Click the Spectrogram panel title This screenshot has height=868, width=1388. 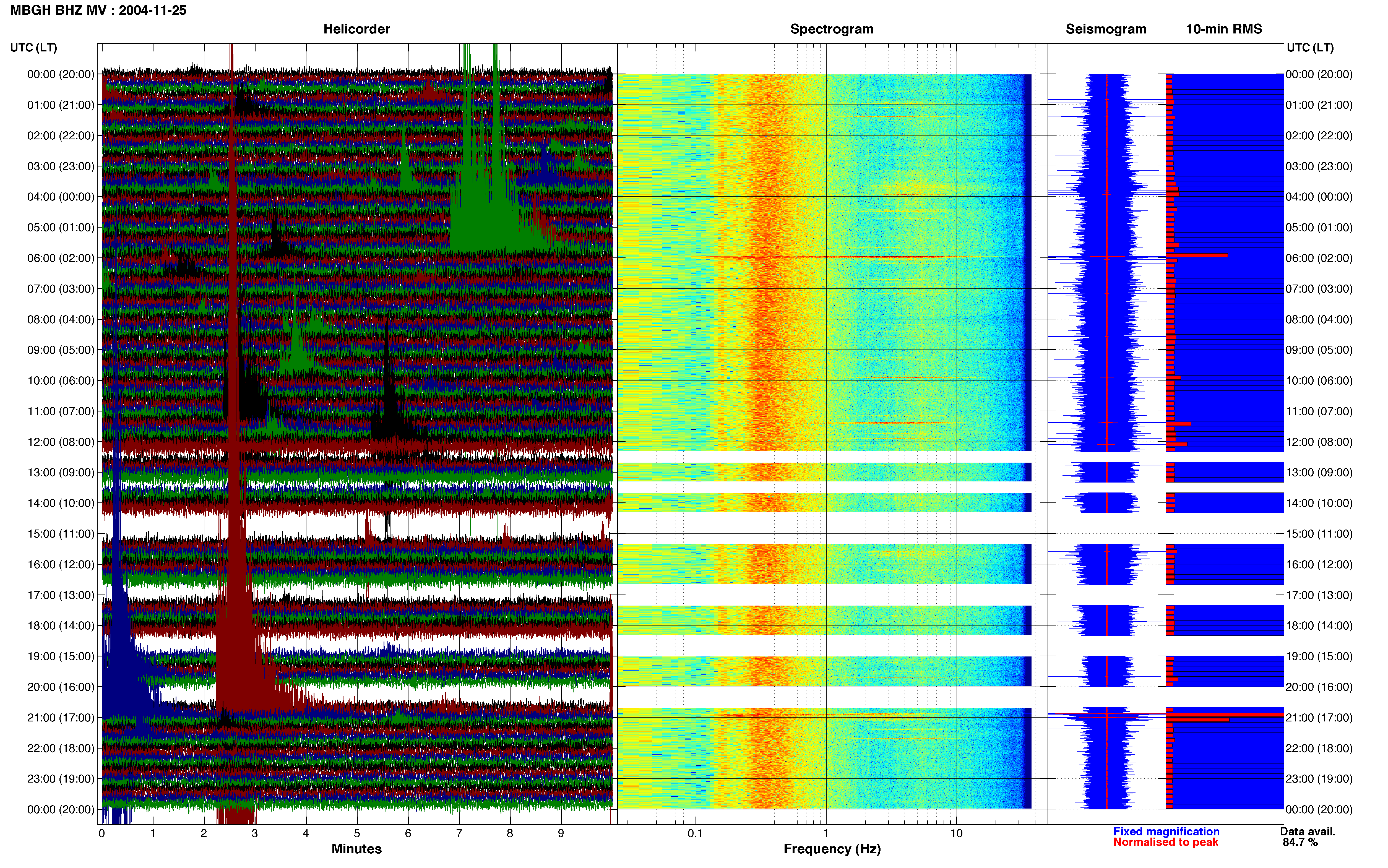coord(832,29)
